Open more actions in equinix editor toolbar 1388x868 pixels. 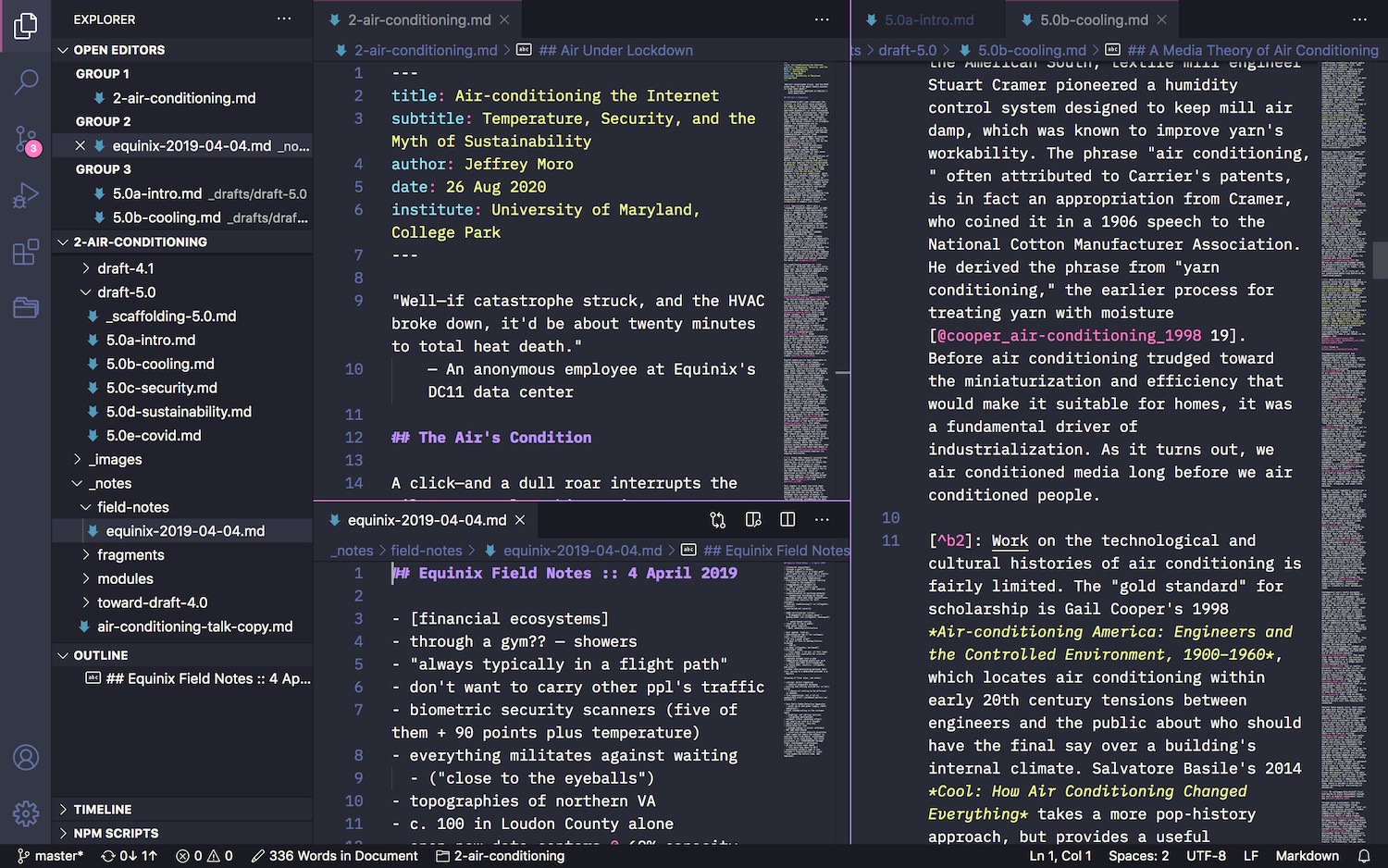click(x=822, y=520)
